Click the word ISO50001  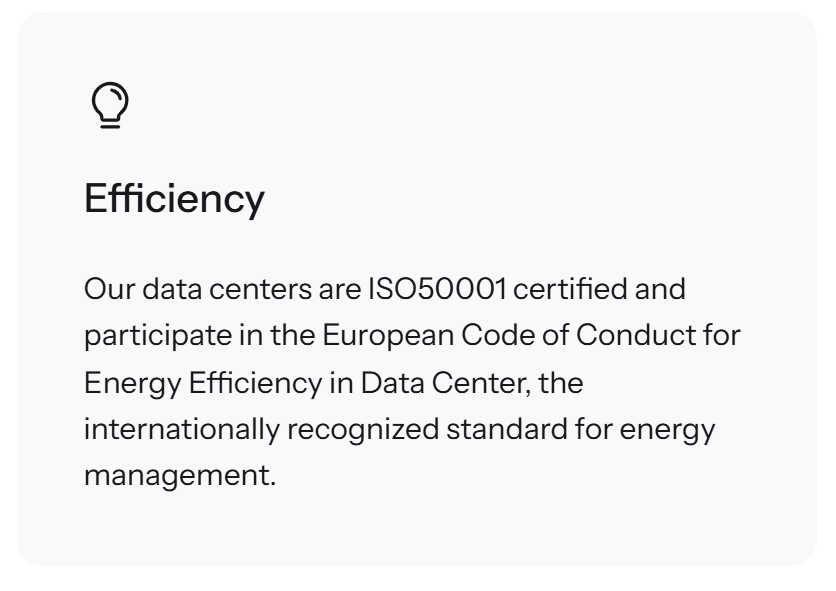point(438,289)
